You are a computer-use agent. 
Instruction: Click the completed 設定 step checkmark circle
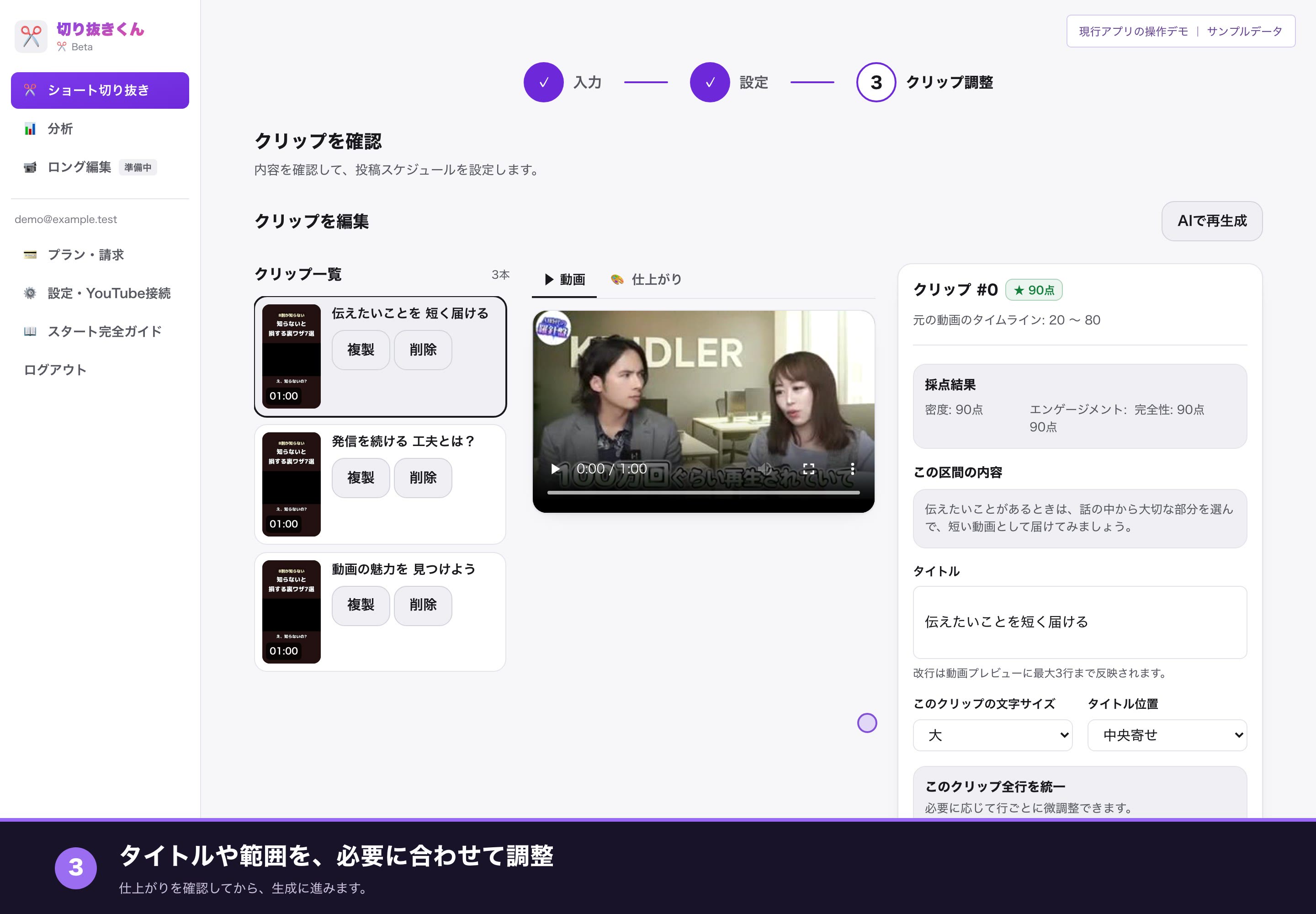click(x=710, y=82)
